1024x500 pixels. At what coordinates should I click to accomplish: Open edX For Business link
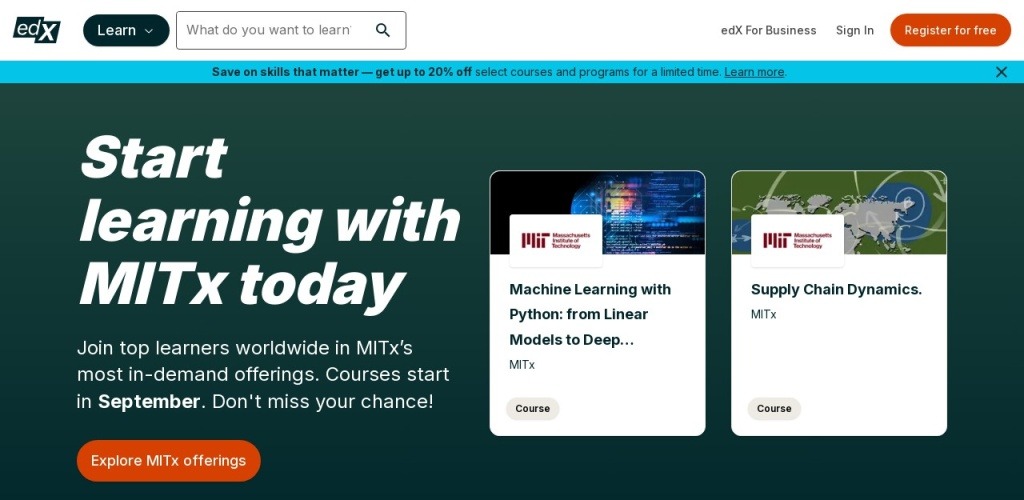[769, 30]
